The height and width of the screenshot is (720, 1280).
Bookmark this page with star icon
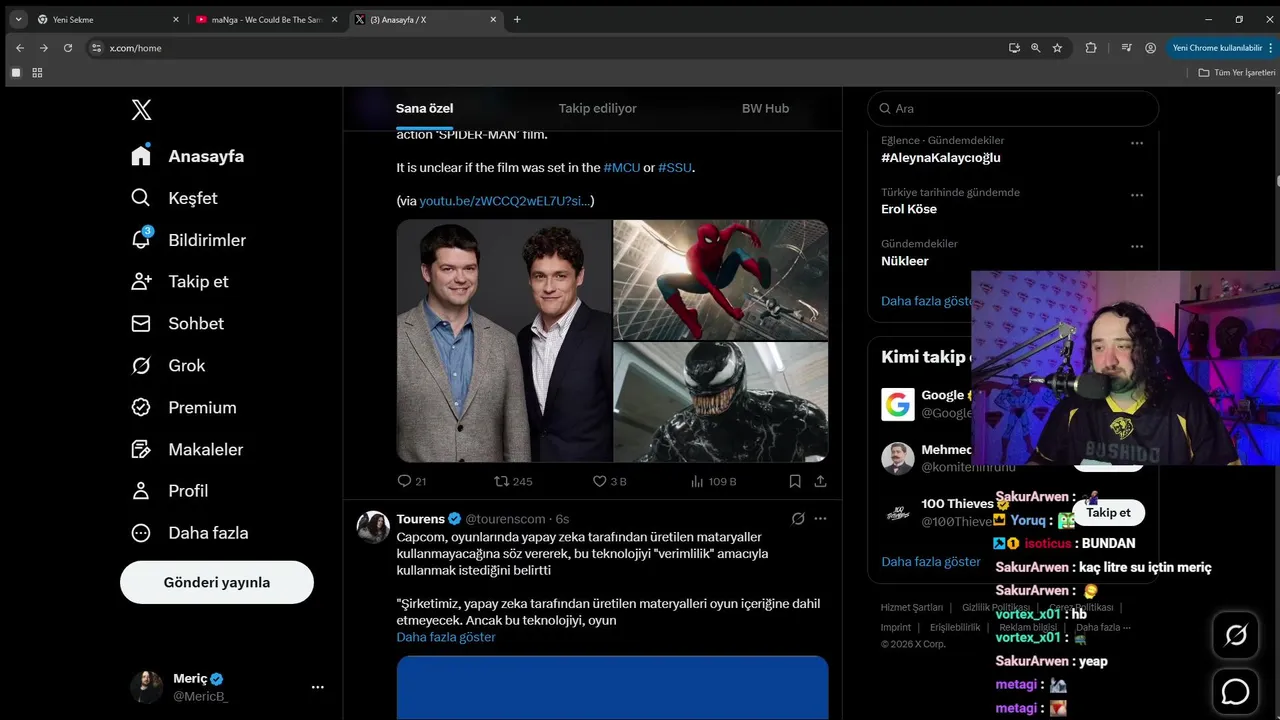1057,48
